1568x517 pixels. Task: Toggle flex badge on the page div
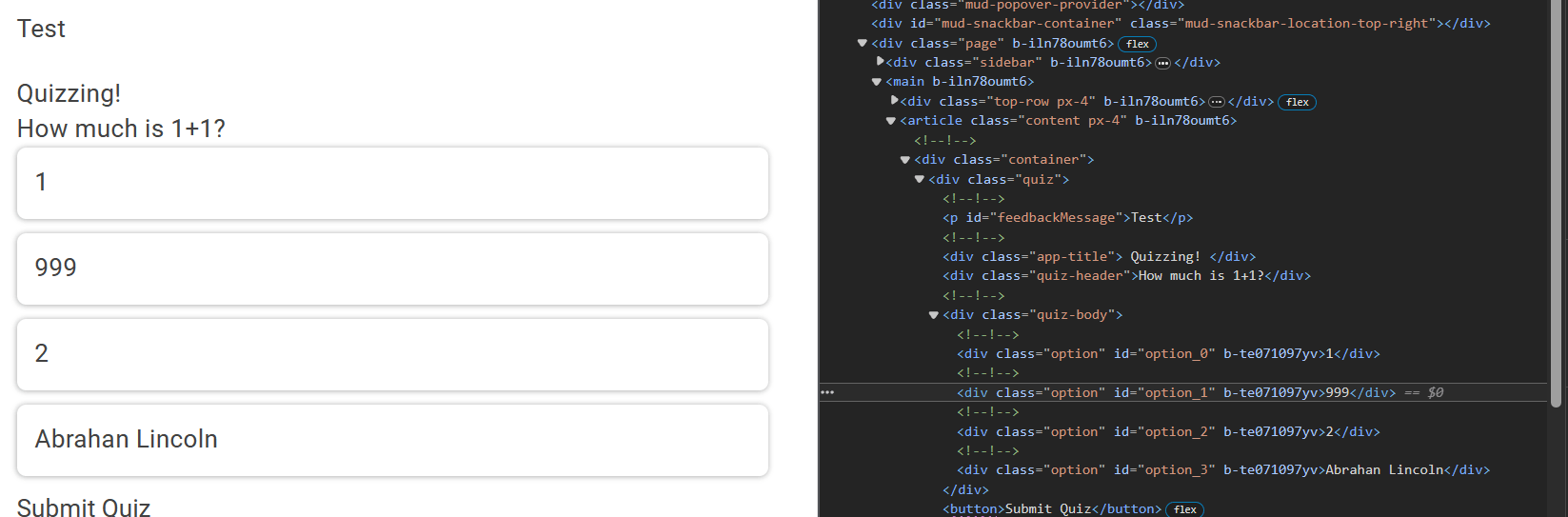pyautogui.click(x=1138, y=44)
